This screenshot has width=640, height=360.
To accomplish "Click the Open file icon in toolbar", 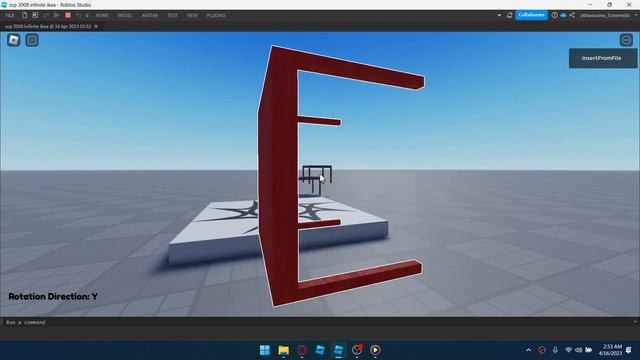I will [x=35, y=15].
